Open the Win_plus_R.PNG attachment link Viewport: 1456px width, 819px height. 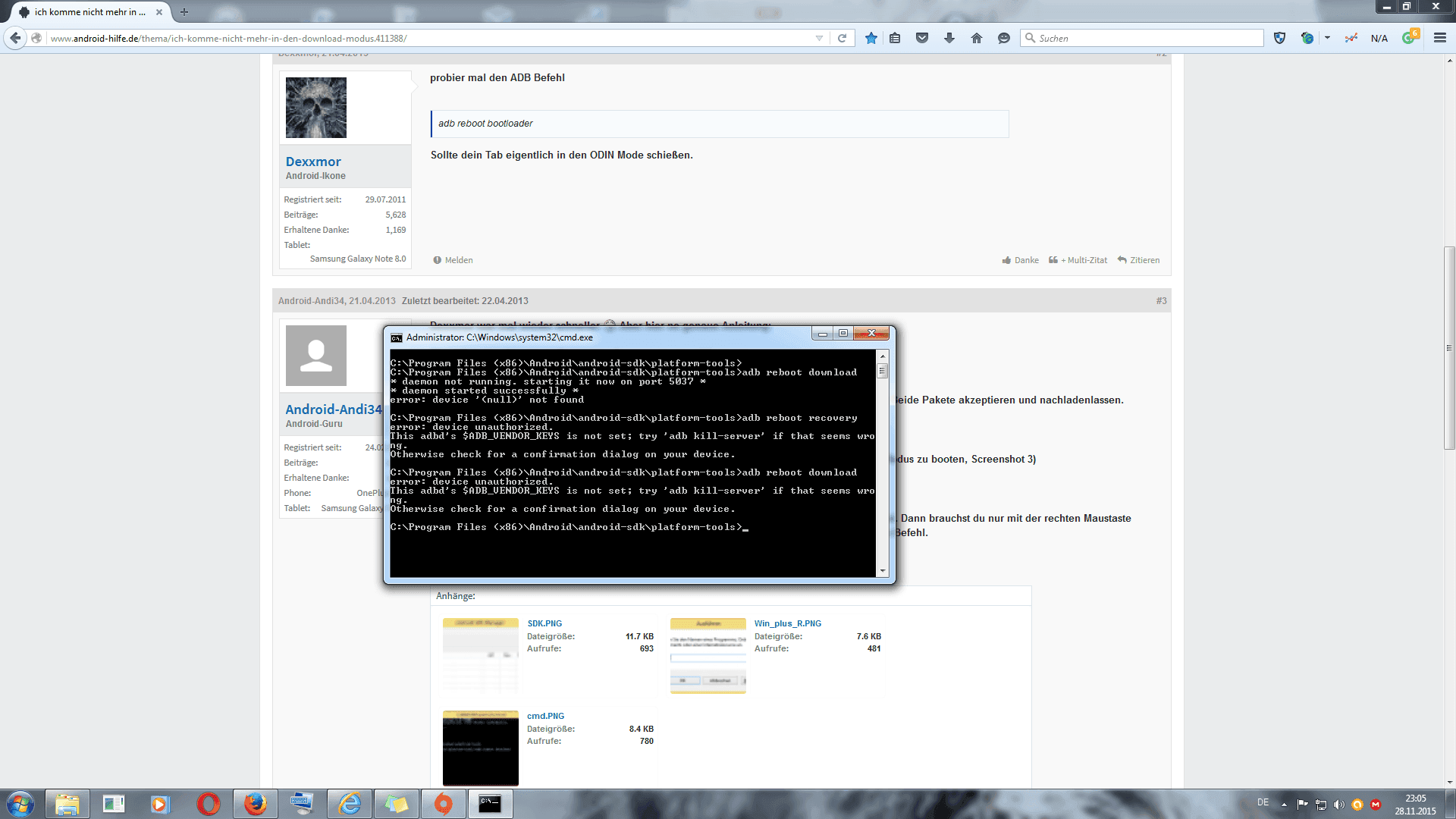[788, 623]
